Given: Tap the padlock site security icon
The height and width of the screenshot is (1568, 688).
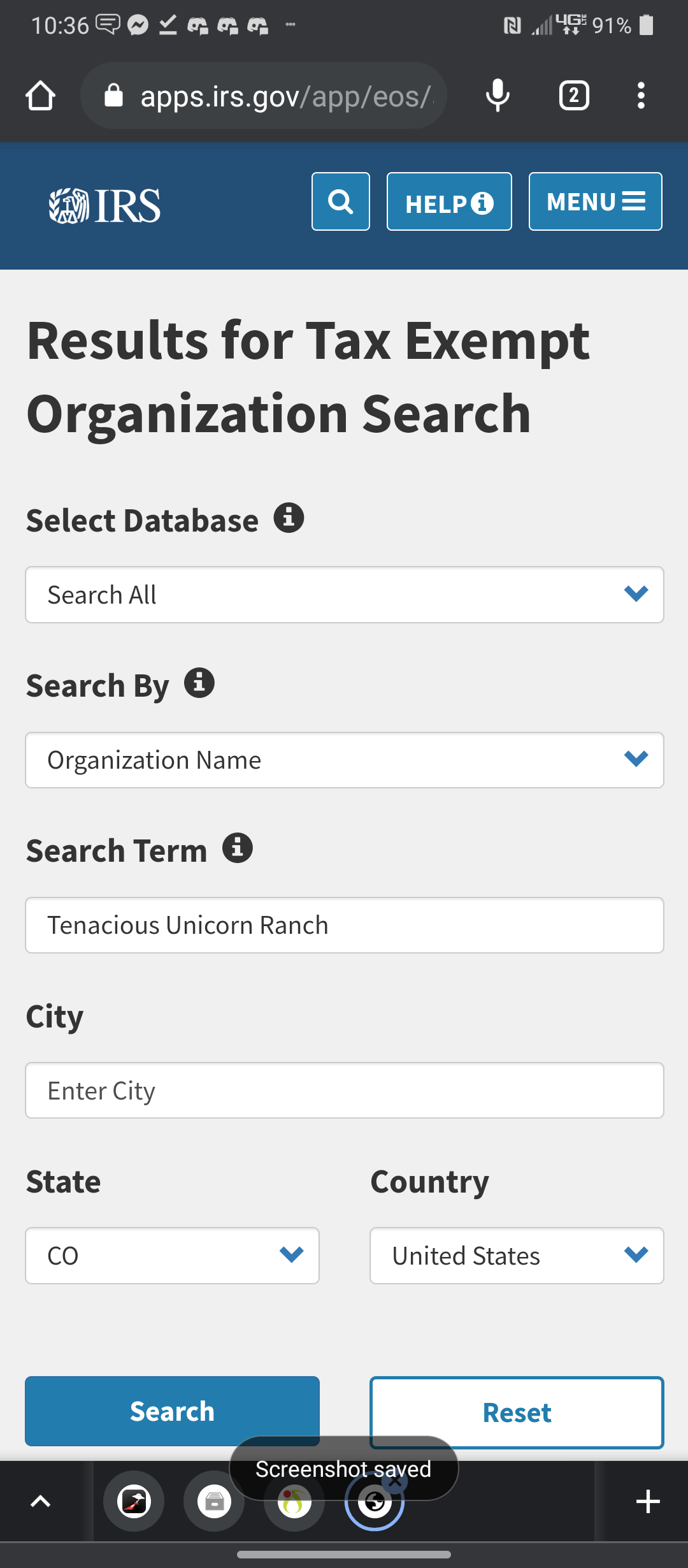Looking at the screenshot, I should 113,96.
